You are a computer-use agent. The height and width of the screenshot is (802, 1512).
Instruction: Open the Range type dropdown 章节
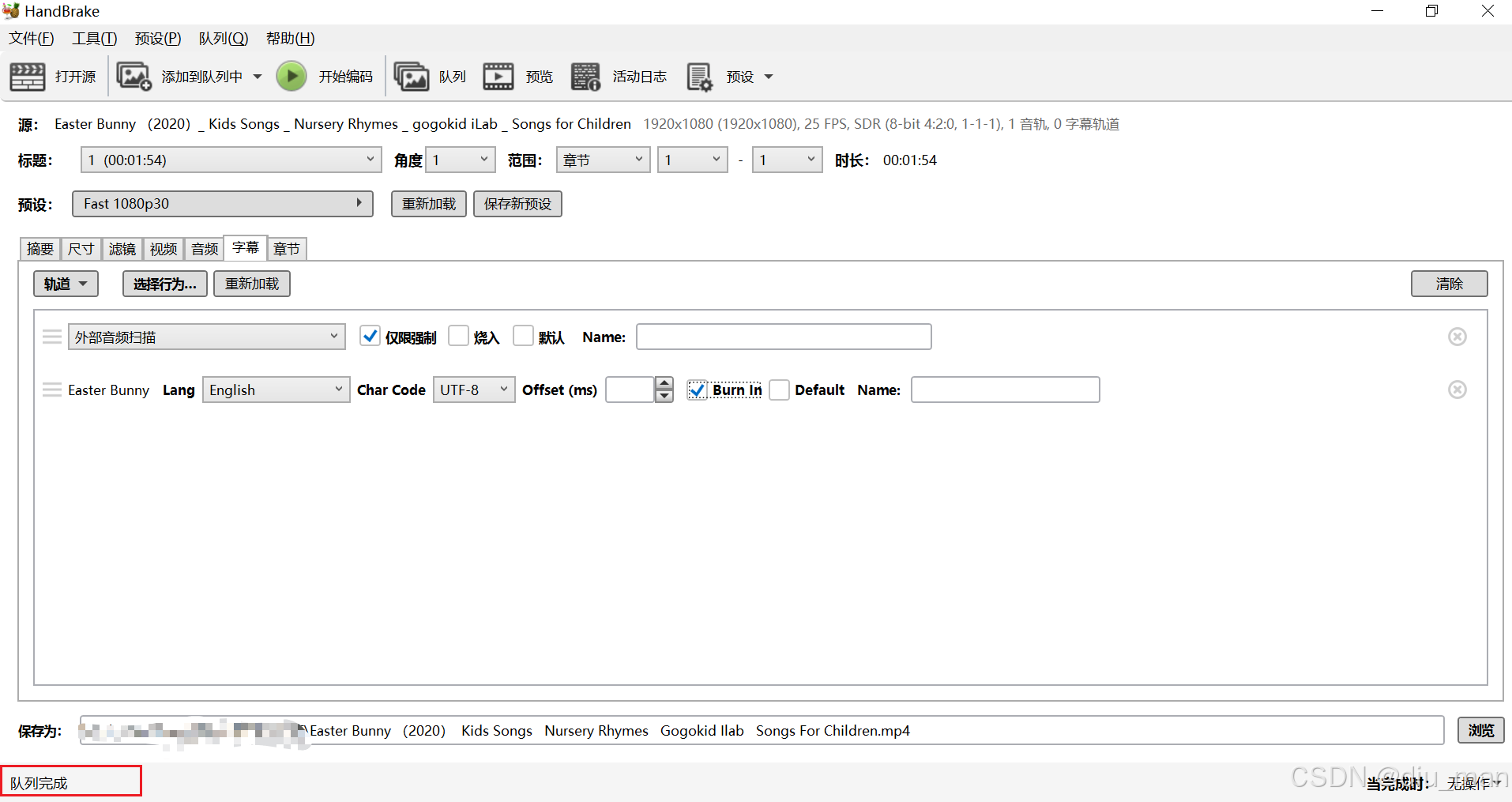click(x=603, y=160)
